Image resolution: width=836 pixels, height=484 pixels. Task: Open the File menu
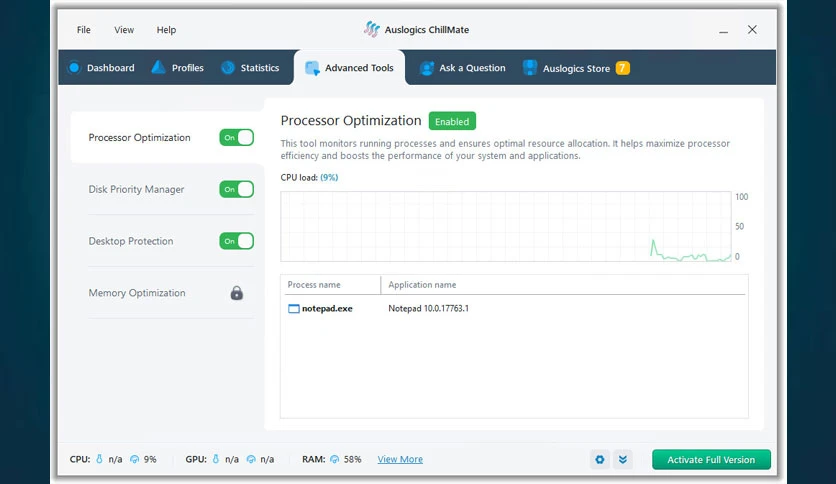[x=83, y=30]
